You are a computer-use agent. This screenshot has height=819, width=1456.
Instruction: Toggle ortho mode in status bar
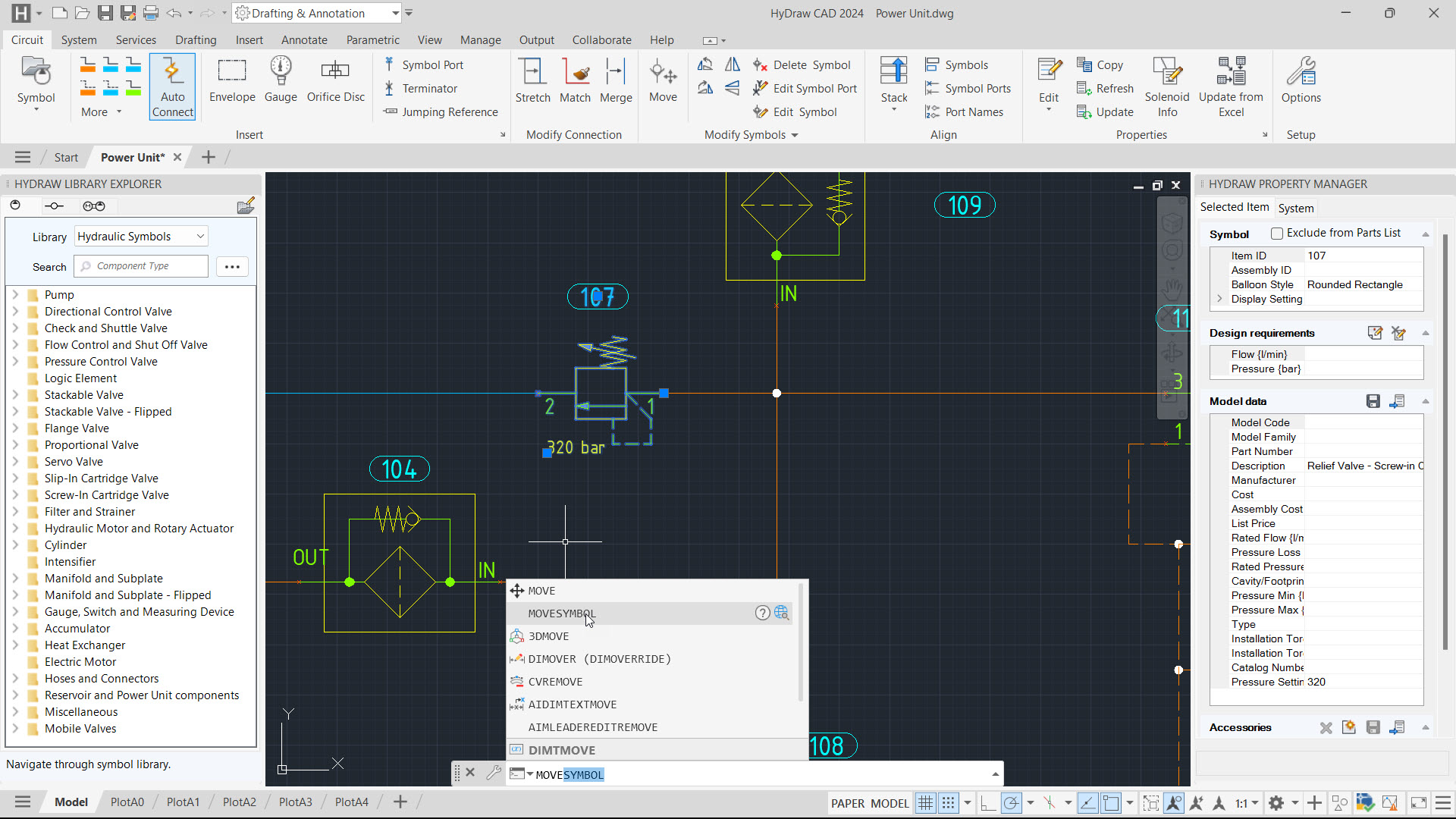point(987,803)
